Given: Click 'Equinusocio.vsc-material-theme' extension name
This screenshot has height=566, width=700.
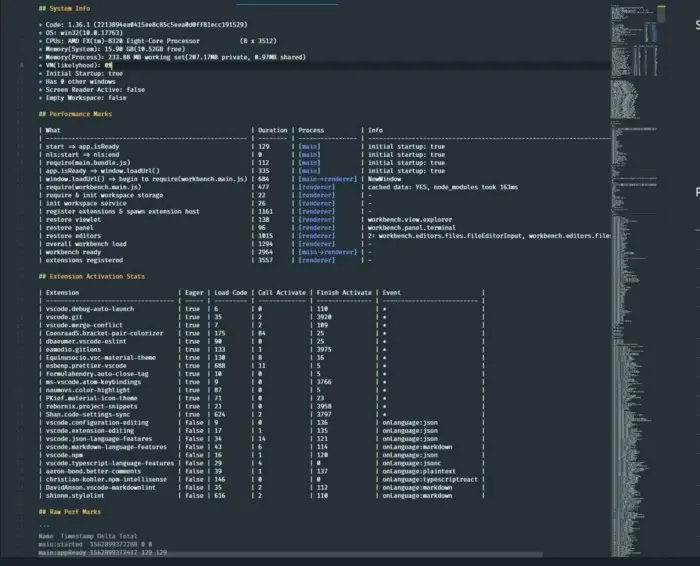Looking at the screenshot, I should point(100,358).
